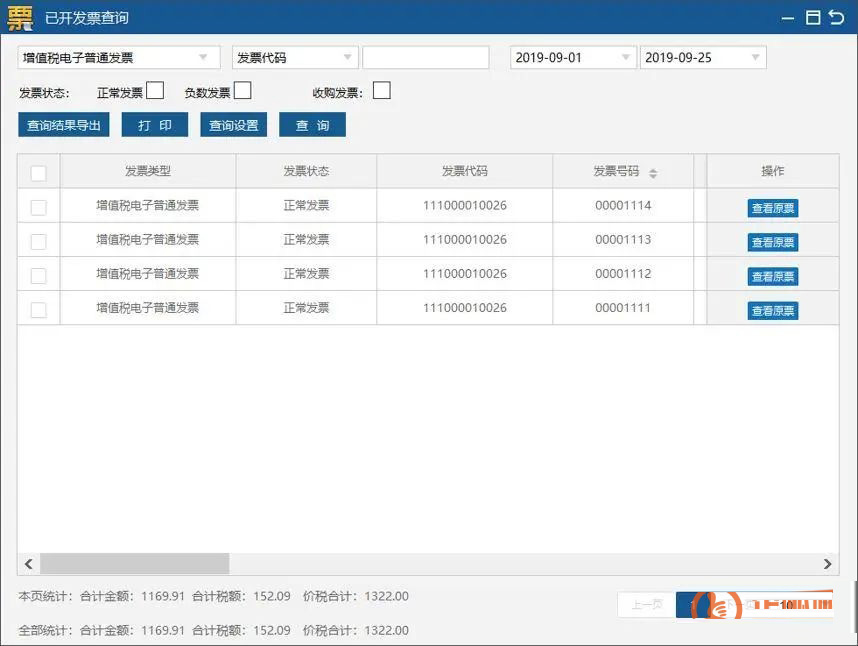Tick the 负数发票 status checkbox
The image size is (858, 646).
click(x=242, y=90)
